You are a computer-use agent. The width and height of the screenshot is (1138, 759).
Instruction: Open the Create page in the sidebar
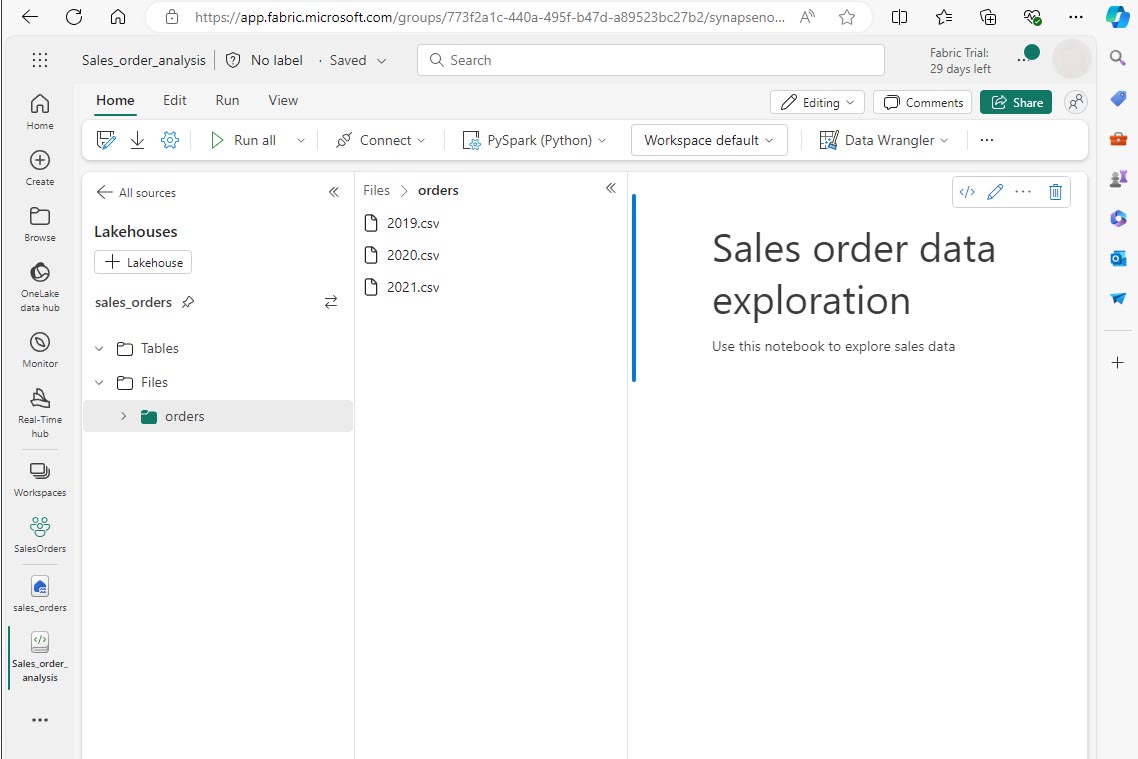(40, 168)
